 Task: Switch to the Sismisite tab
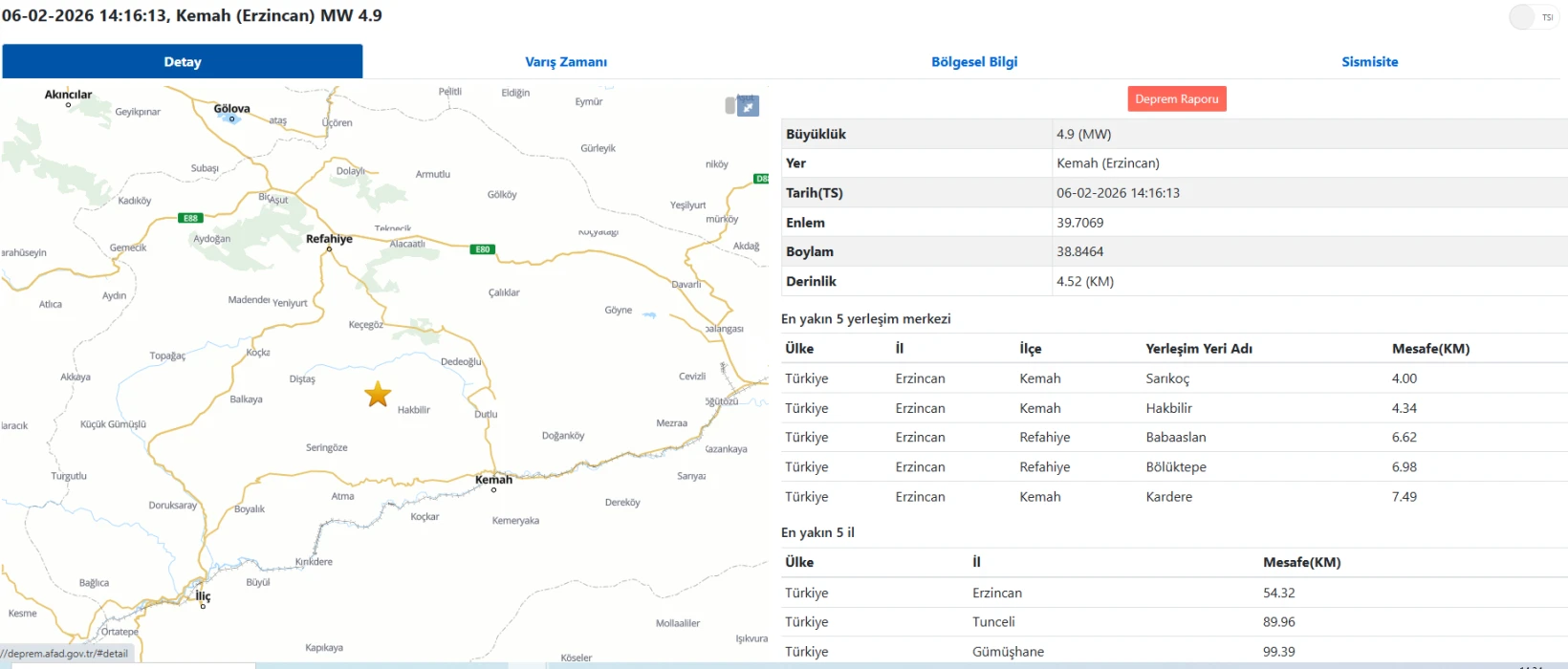pyautogui.click(x=1369, y=61)
